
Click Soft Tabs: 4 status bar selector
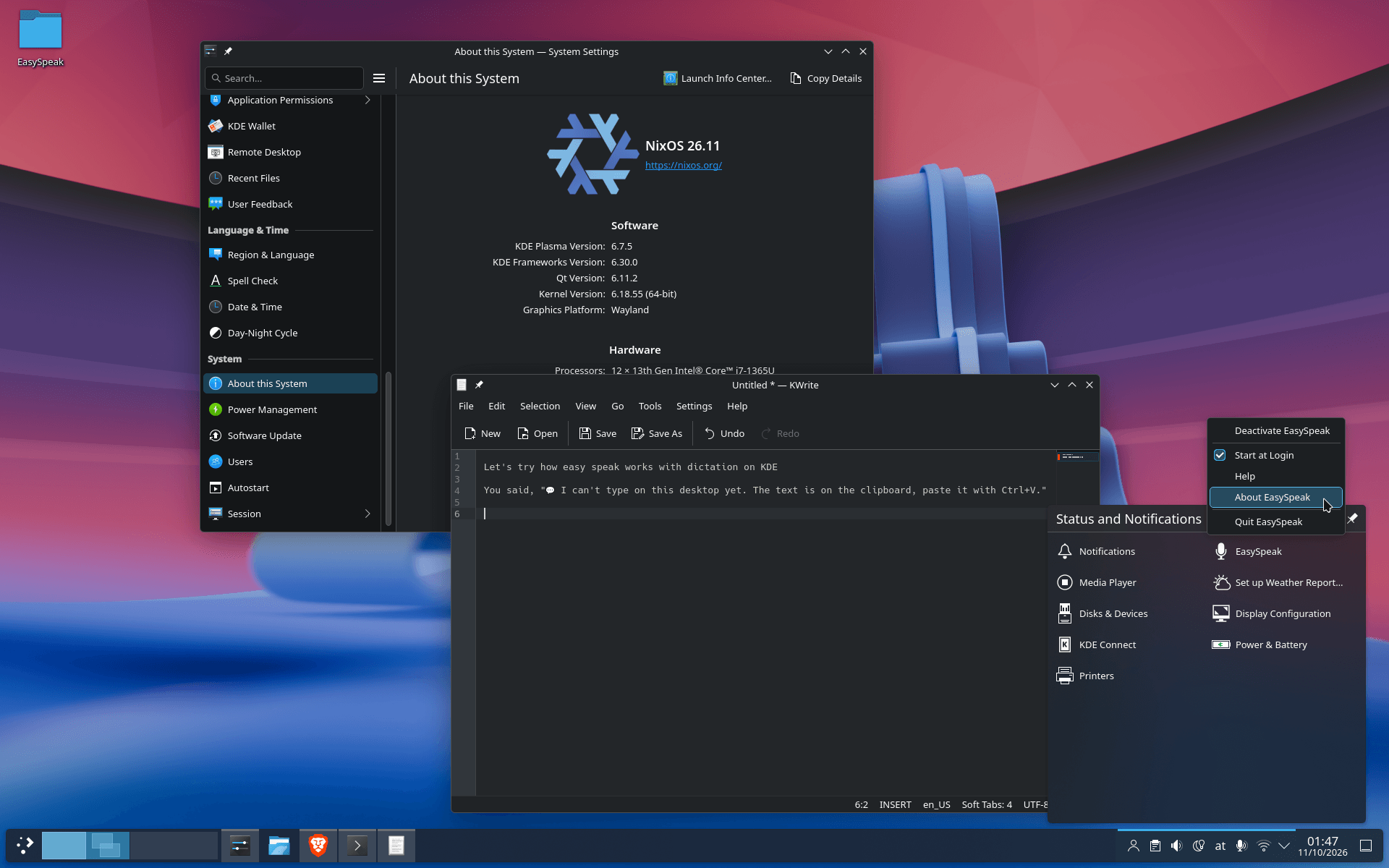tap(987, 804)
